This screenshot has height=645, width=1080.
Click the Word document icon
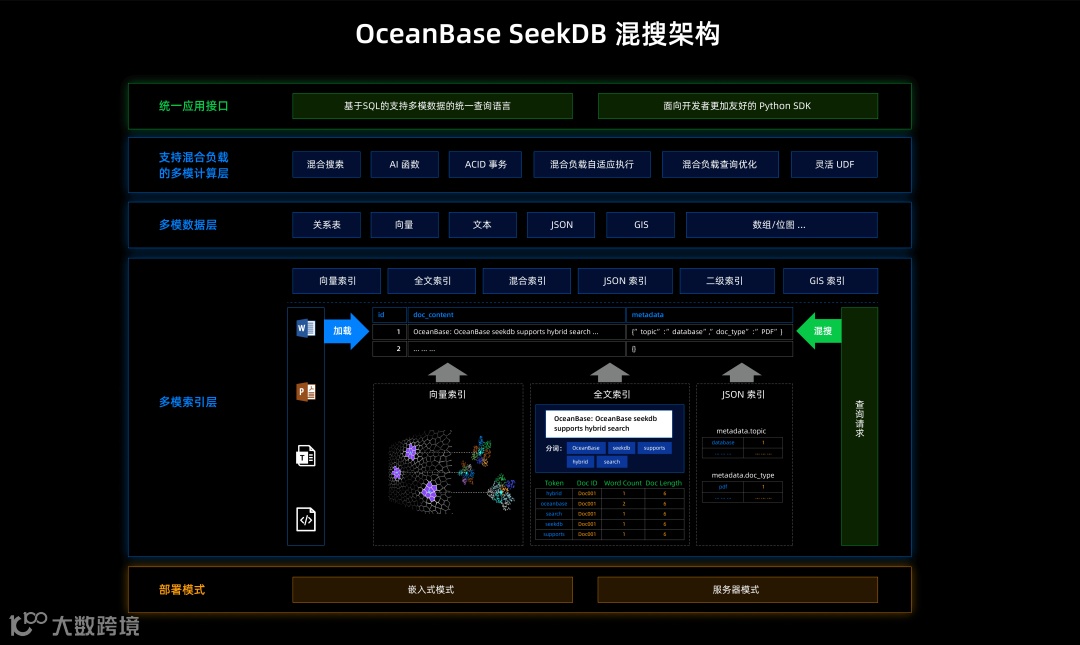pos(306,329)
